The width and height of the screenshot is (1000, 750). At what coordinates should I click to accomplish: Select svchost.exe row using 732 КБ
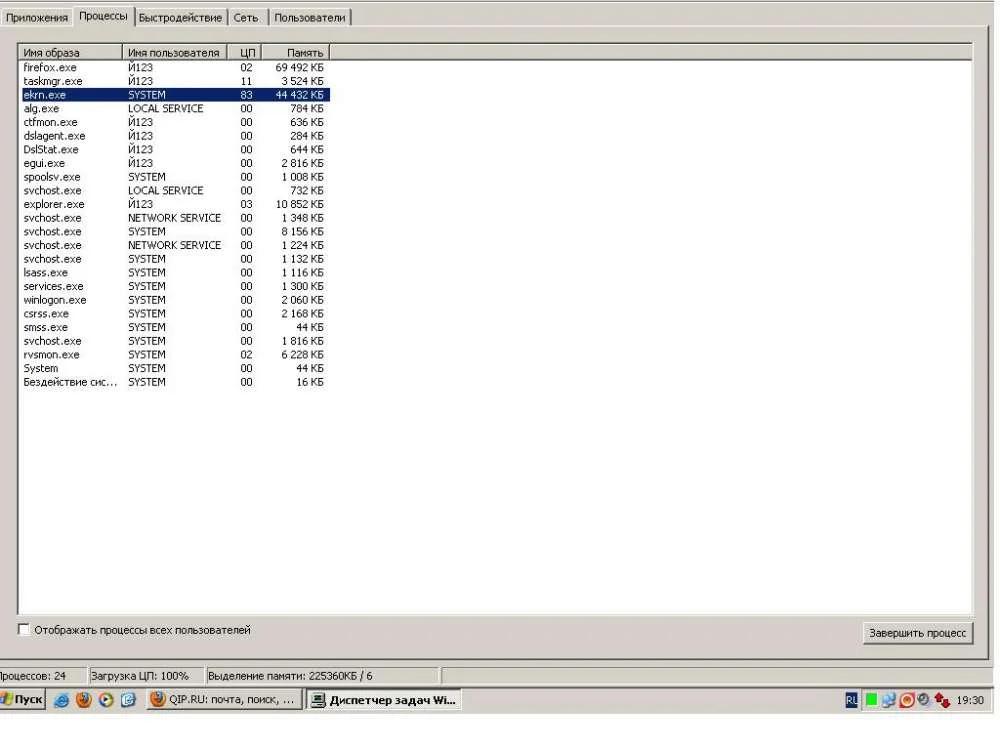tap(175, 191)
